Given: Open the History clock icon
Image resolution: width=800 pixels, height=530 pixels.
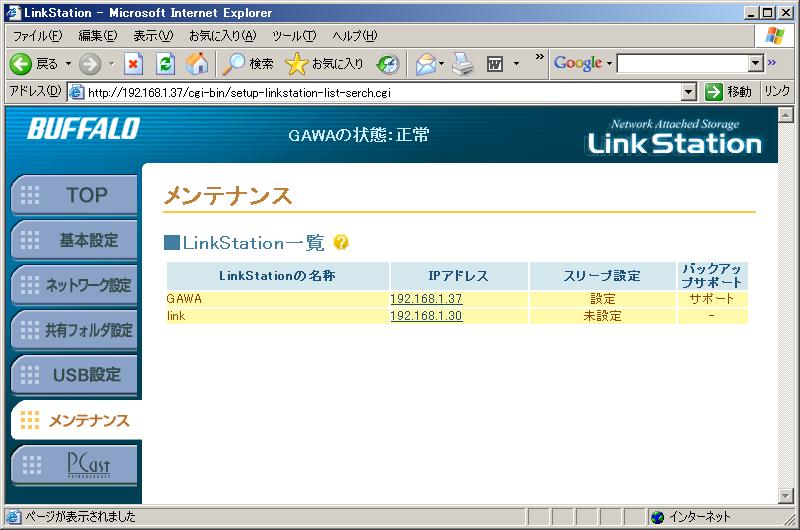Looking at the screenshot, I should tap(388, 64).
